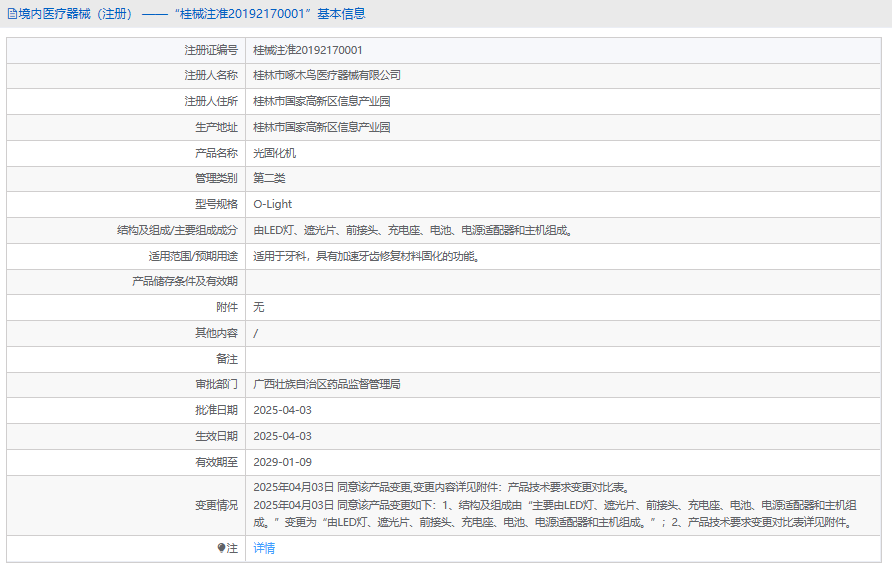Click the 结构及组成/主要组成成分 label
The height and width of the screenshot is (567, 892).
pos(177,230)
